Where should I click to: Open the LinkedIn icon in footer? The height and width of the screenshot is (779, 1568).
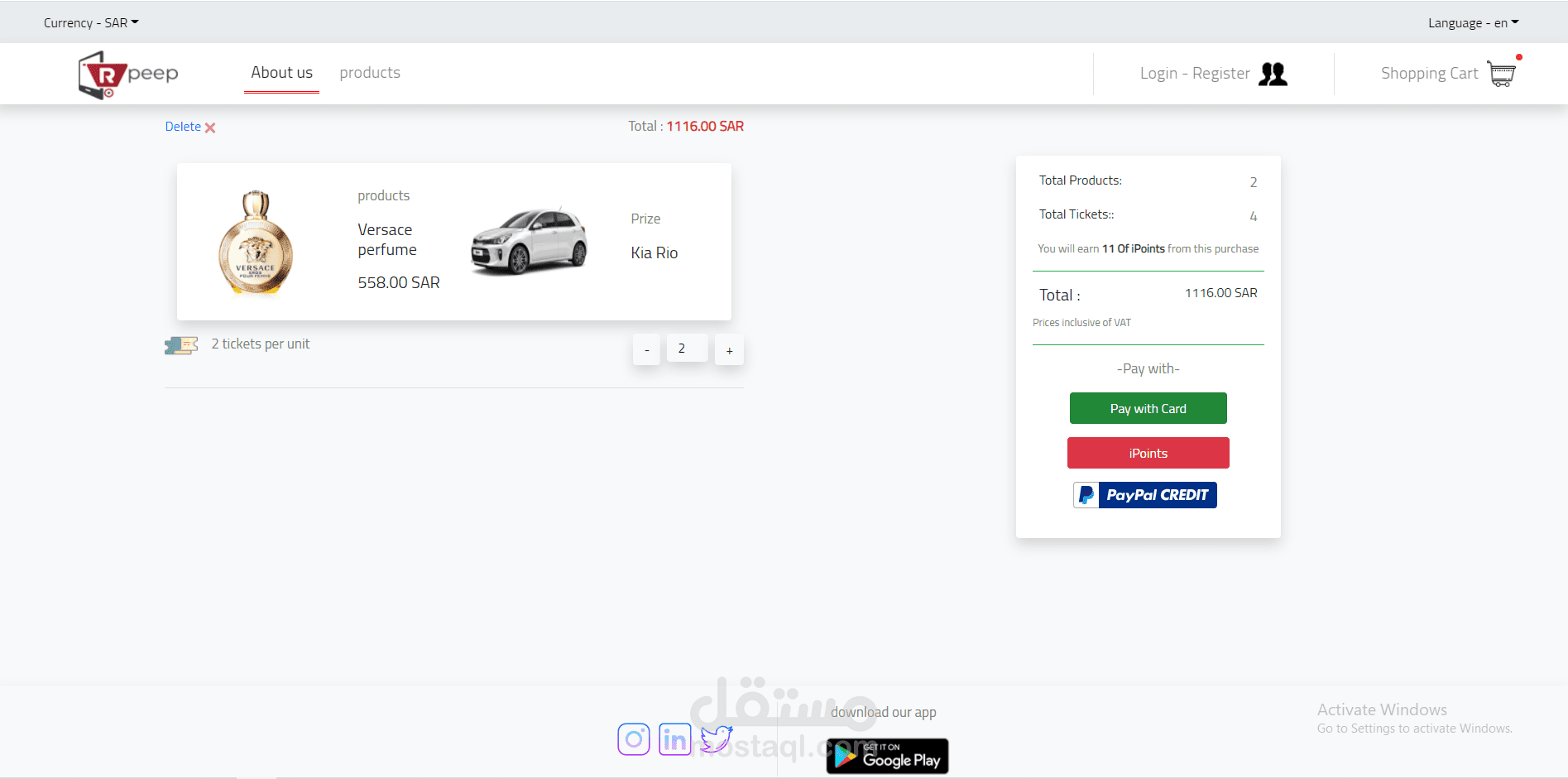675,739
